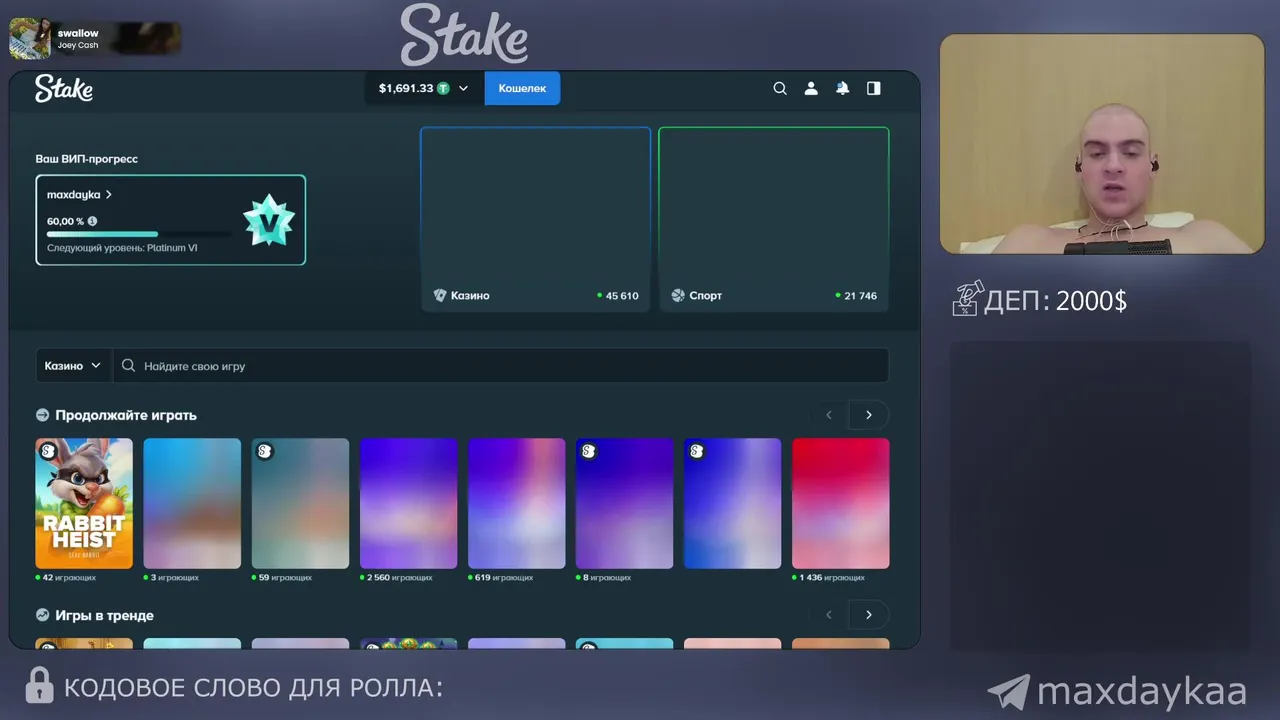Expand maxdayka profile chevron
This screenshot has height=720, width=1280.
(x=109, y=195)
